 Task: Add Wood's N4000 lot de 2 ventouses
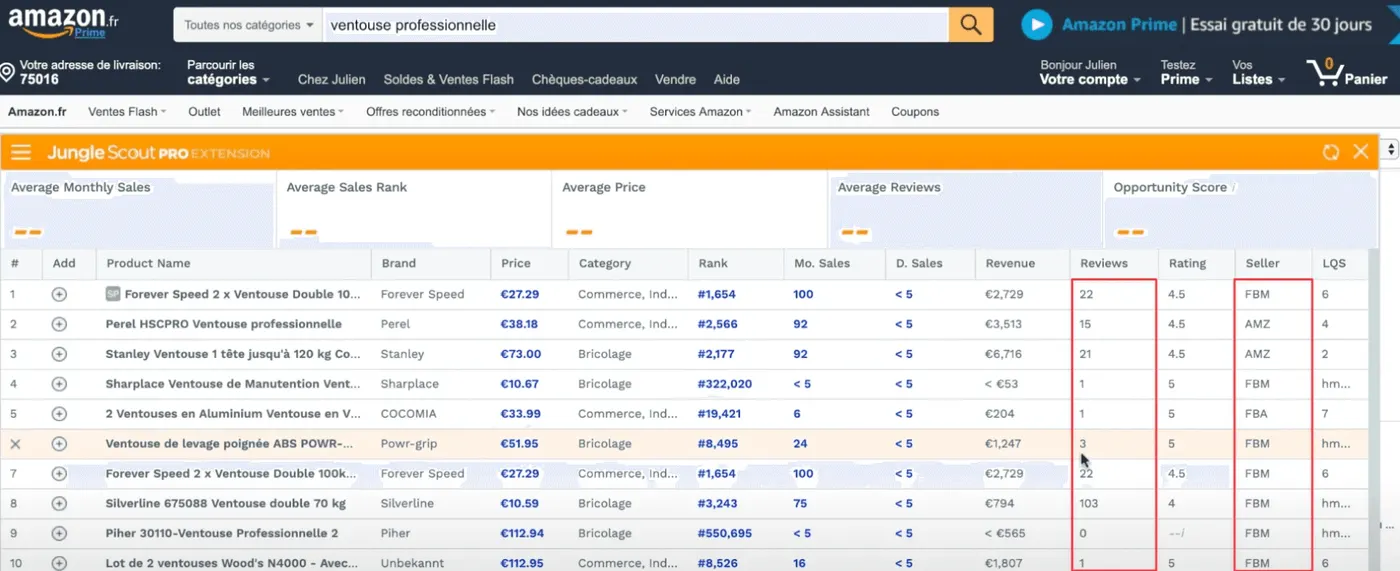coord(59,563)
